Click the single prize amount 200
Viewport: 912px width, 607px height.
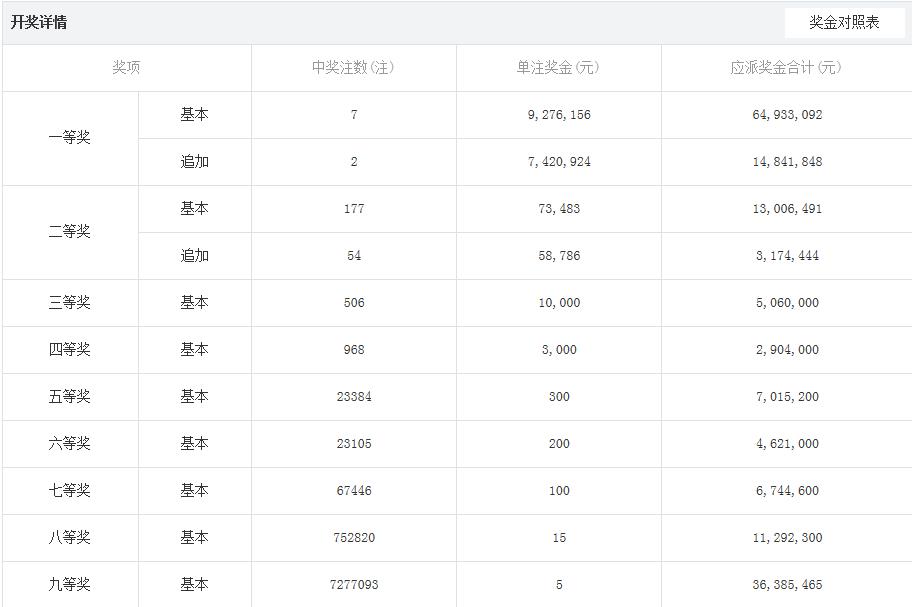tap(559, 444)
